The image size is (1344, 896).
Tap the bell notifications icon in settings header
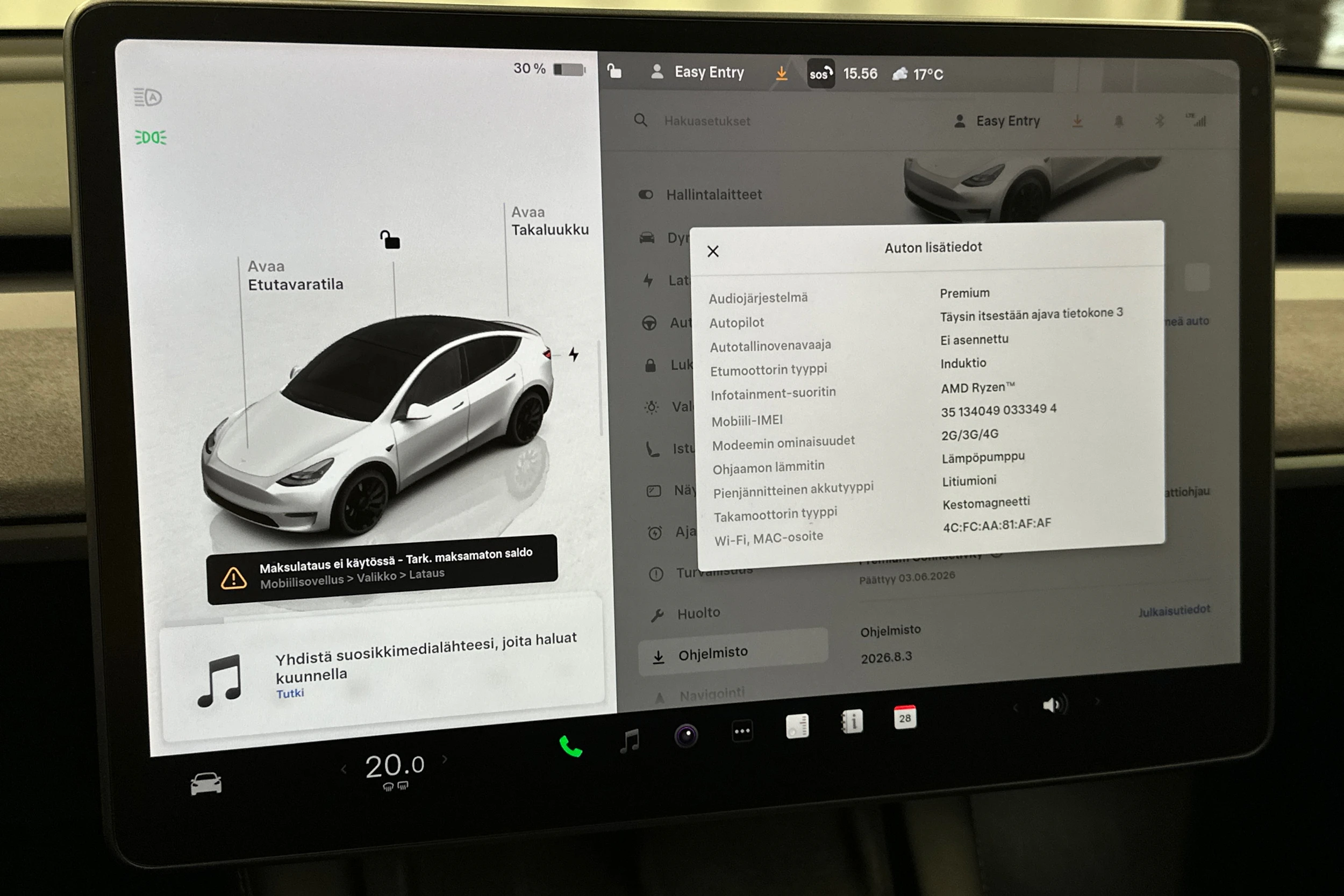coord(1118,121)
